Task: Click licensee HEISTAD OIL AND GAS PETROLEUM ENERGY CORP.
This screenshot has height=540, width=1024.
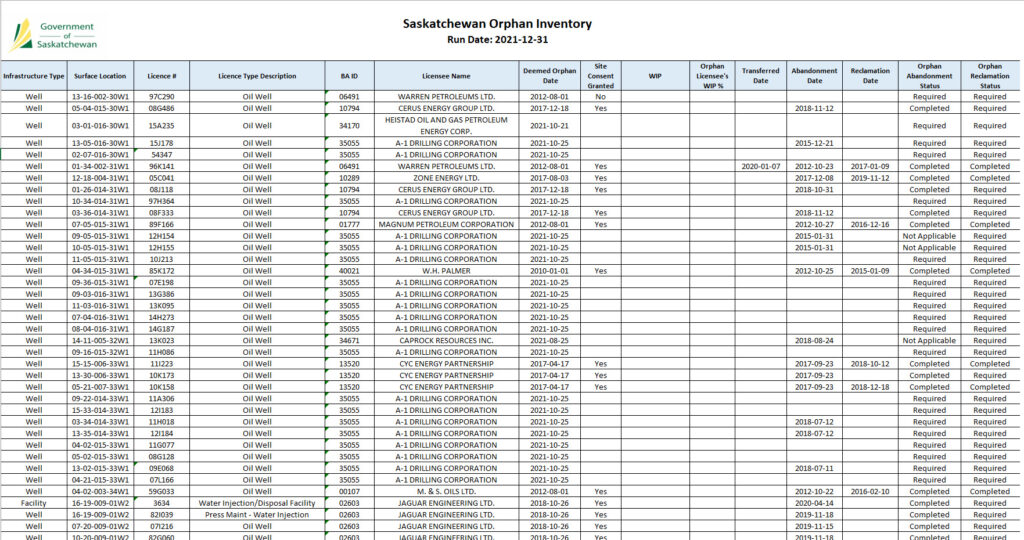Action: (446, 125)
